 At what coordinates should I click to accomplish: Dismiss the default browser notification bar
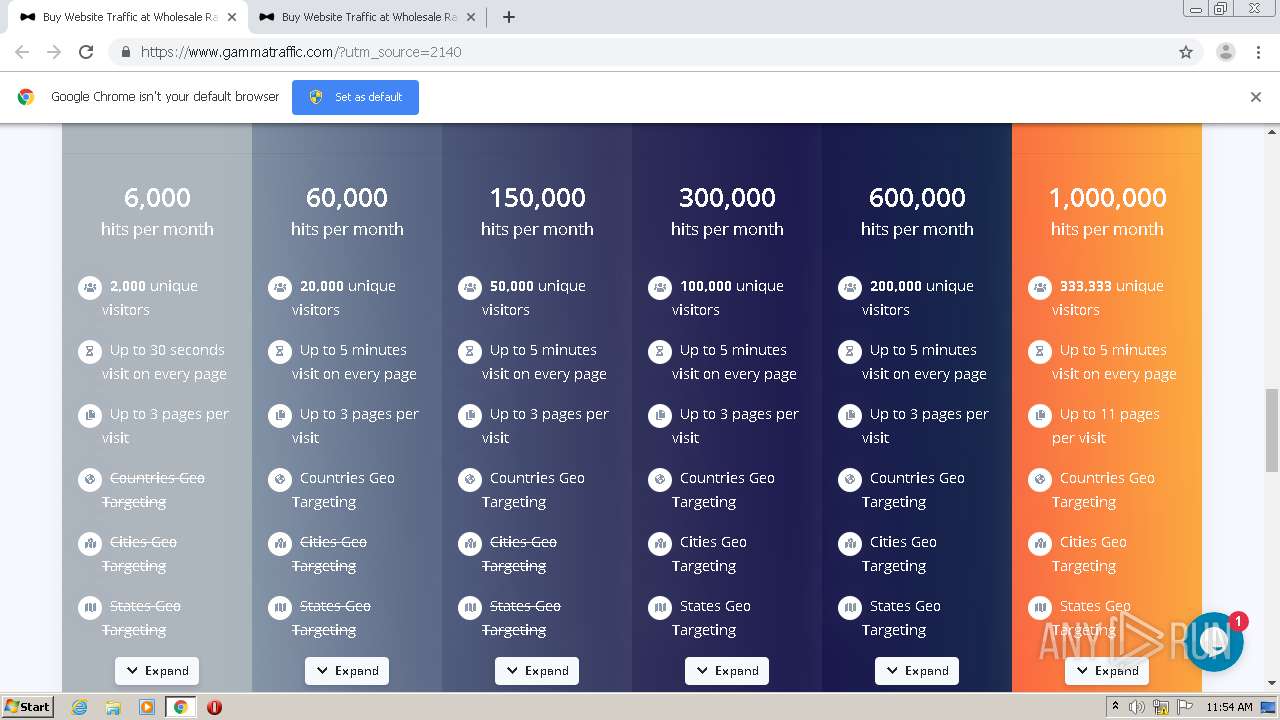pos(1256,97)
